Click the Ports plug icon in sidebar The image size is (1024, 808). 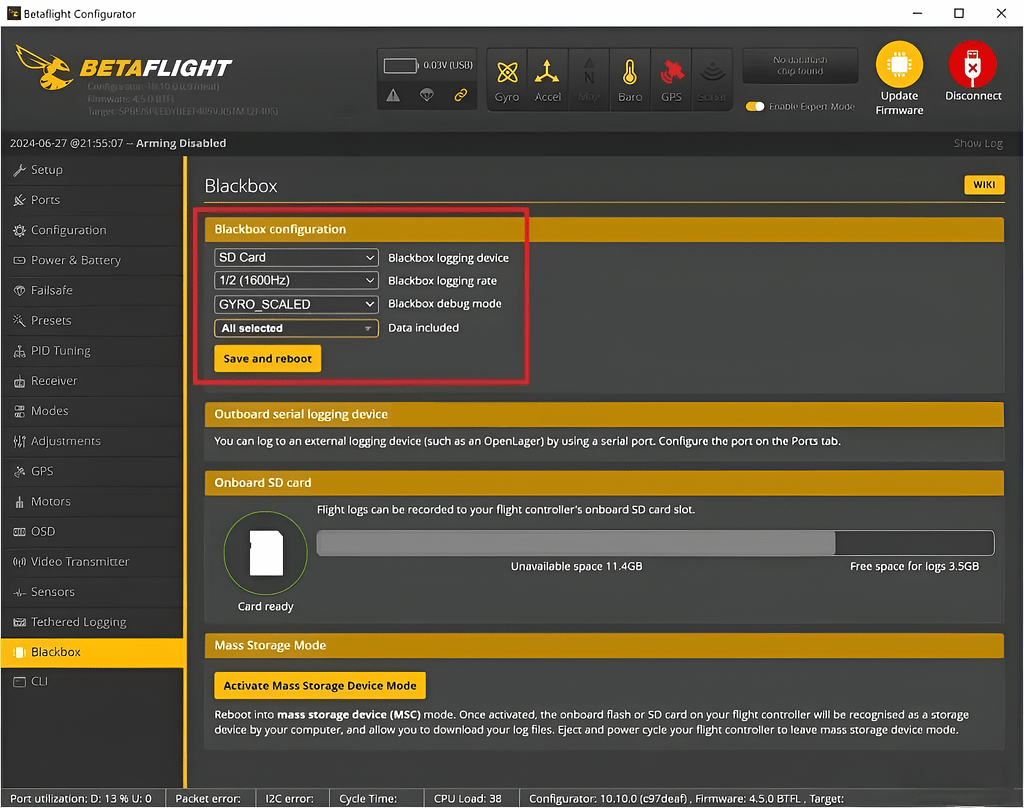pos(20,200)
